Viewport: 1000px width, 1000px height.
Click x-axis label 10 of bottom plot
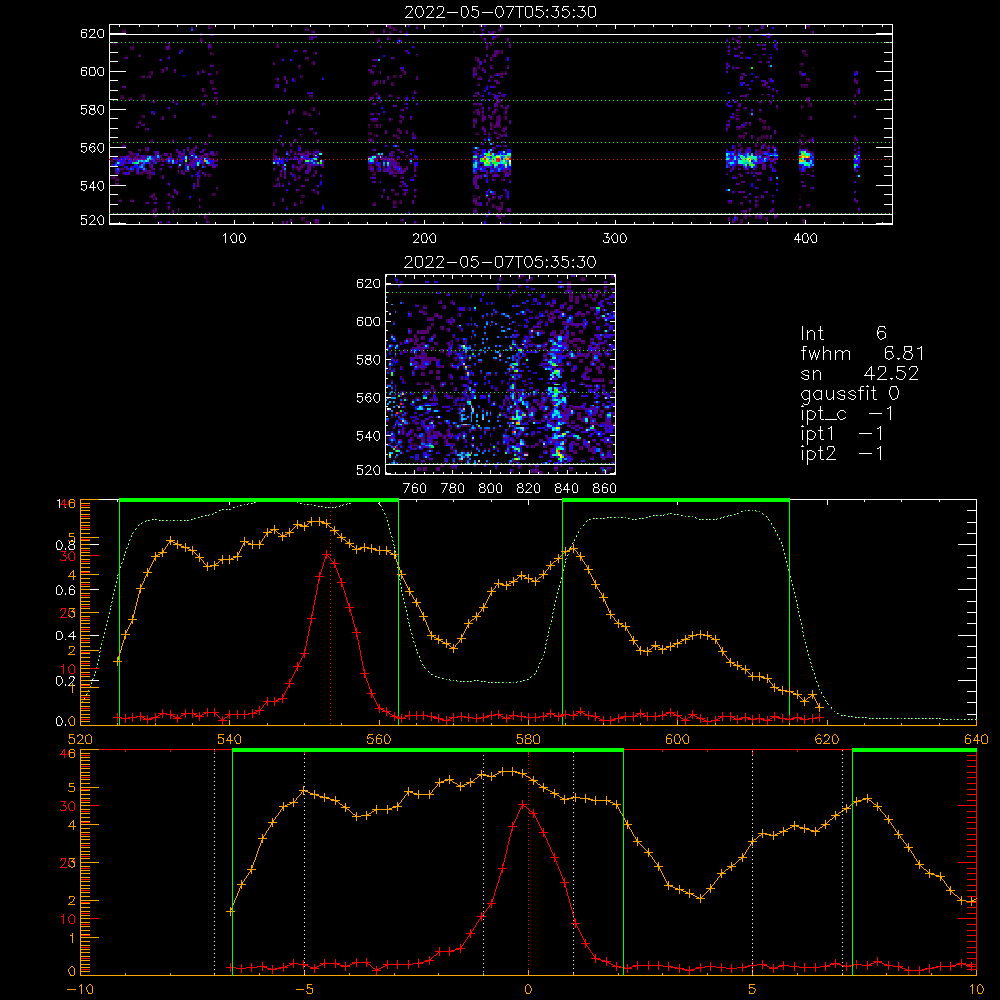976,989
